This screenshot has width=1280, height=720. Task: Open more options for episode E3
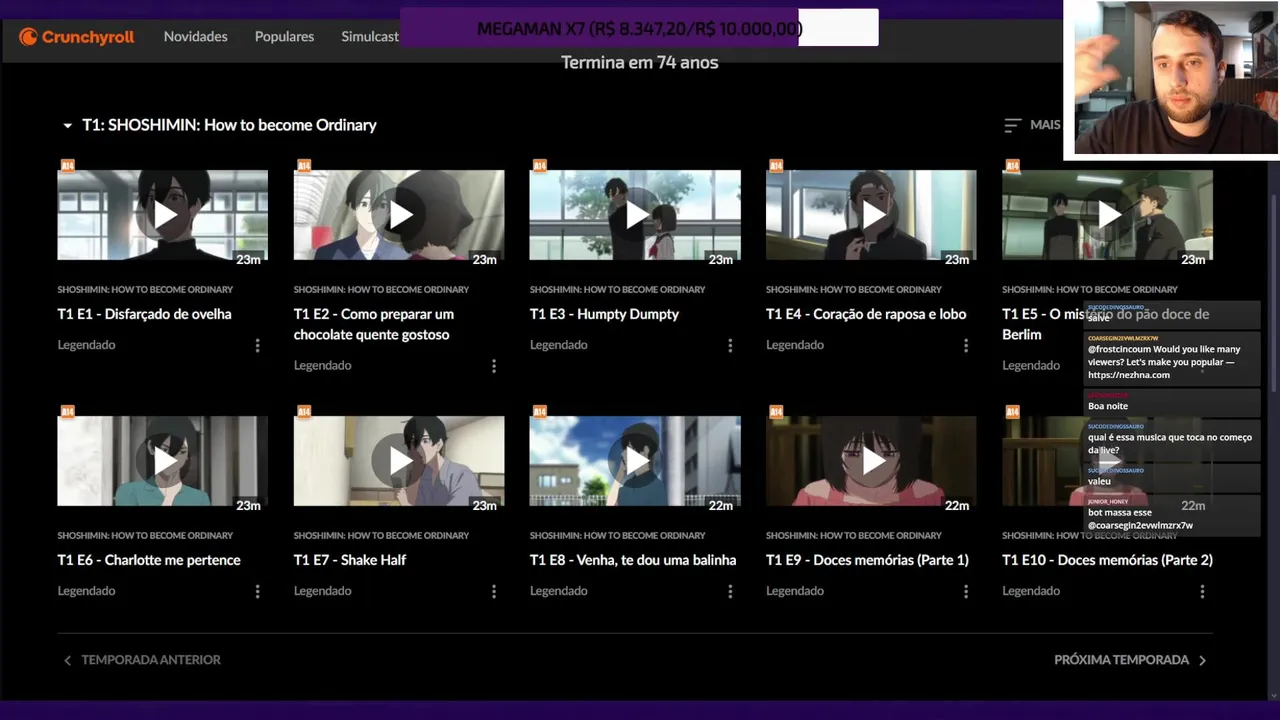[x=730, y=345]
